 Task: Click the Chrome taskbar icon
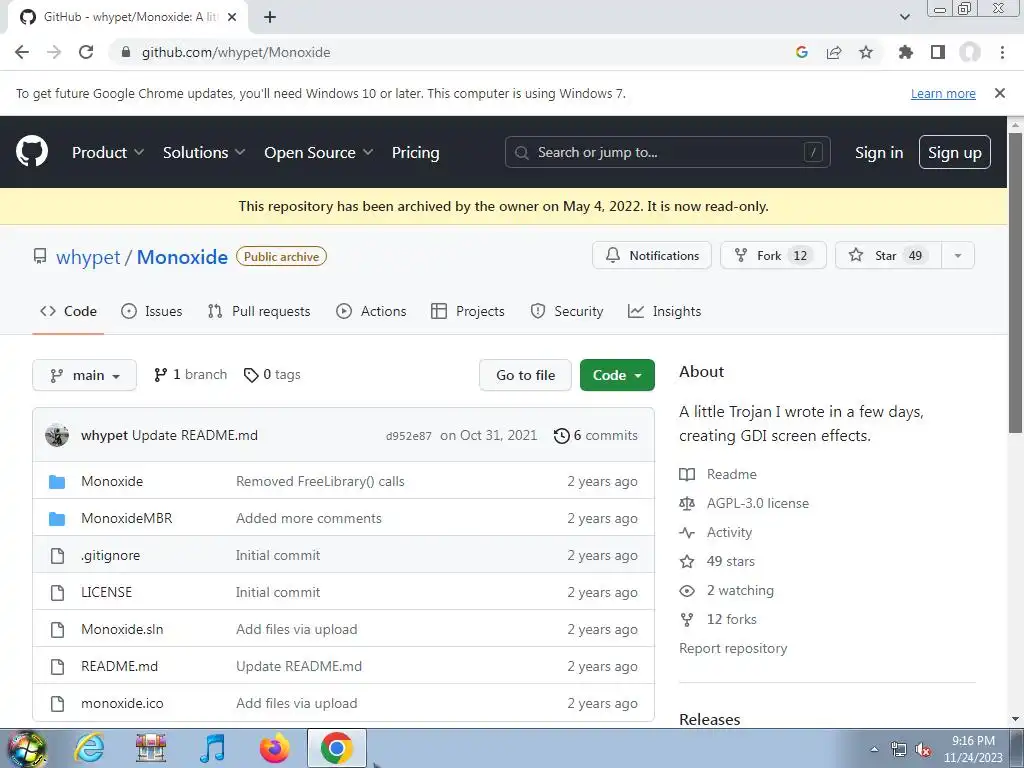336,748
